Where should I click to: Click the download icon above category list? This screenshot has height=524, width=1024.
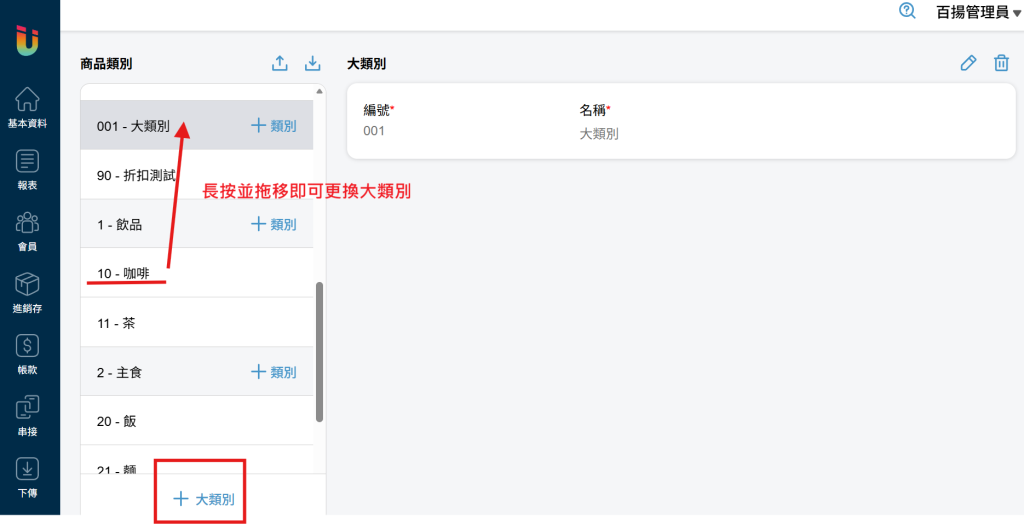312,64
